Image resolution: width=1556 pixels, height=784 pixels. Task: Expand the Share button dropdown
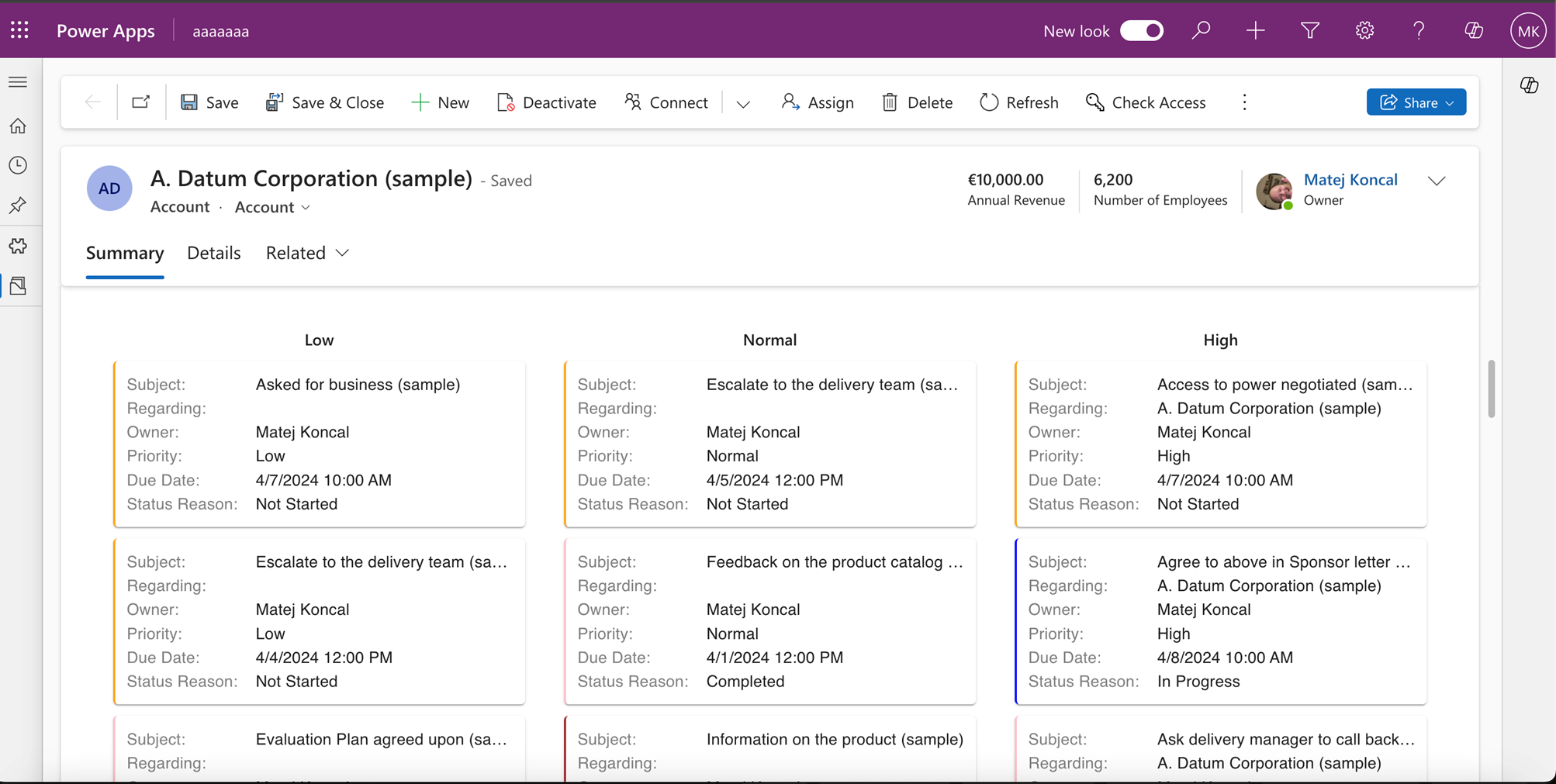click(x=1450, y=102)
